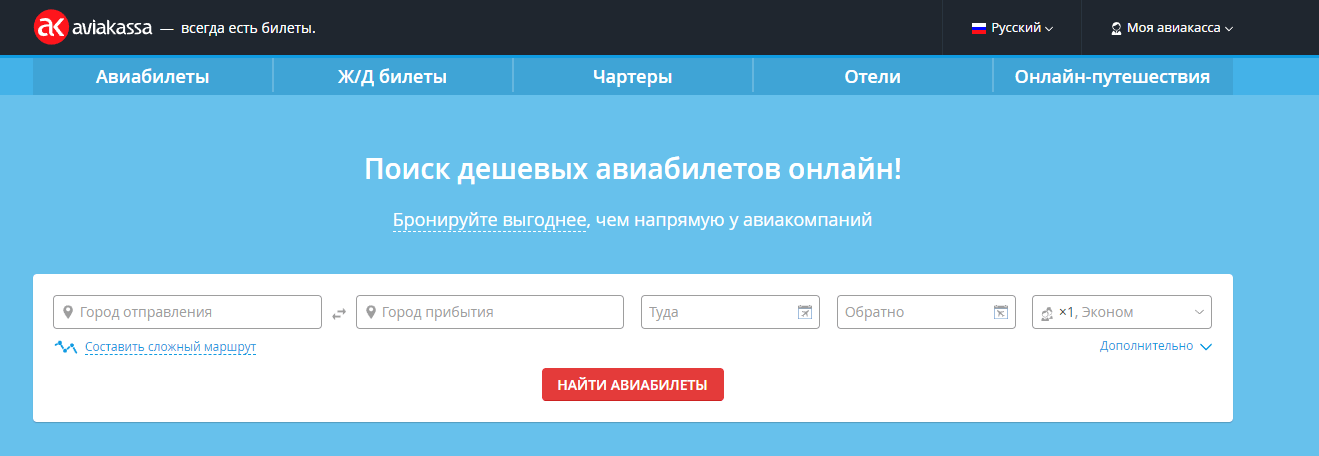Click the slogan всегда есть билеты.

pyautogui.click(x=248, y=28)
